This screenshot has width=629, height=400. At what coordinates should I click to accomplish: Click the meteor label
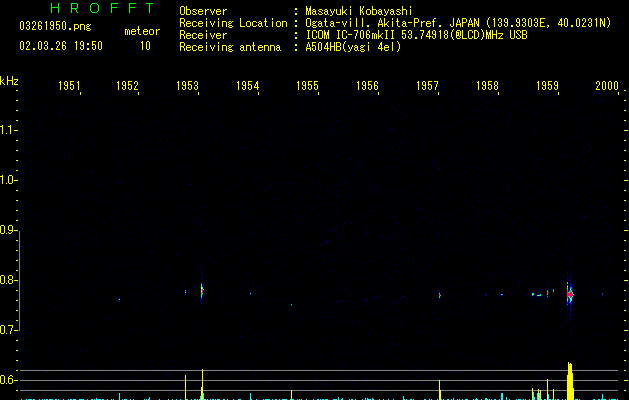click(142, 31)
